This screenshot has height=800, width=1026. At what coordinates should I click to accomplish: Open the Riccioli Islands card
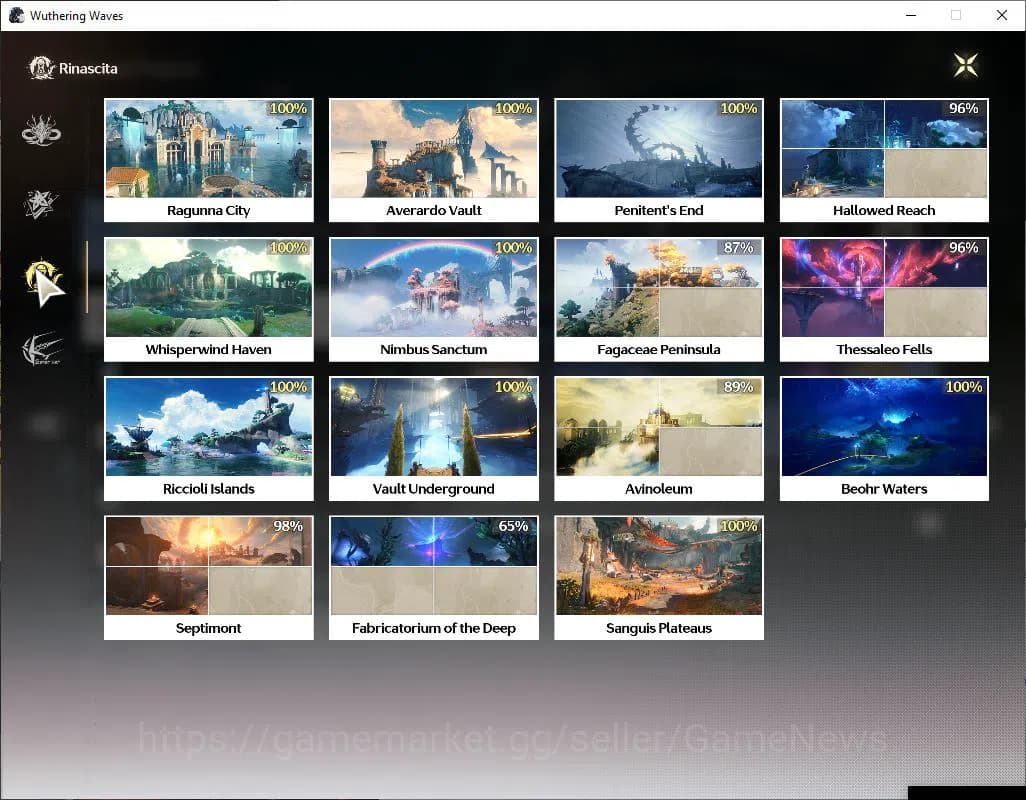click(x=208, y=438)
